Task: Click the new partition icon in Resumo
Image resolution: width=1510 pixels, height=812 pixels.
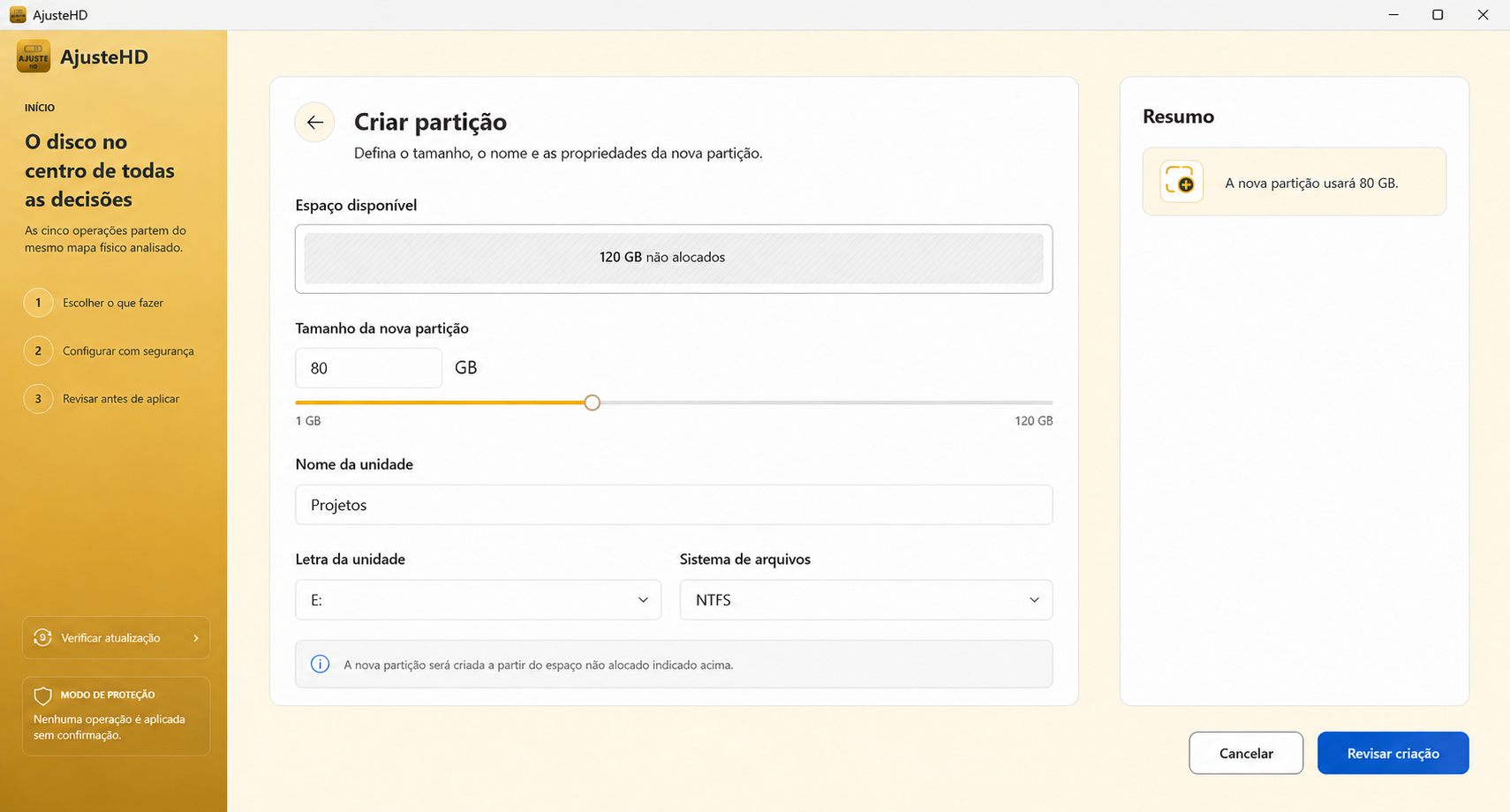Action: tap(1182, 182)
